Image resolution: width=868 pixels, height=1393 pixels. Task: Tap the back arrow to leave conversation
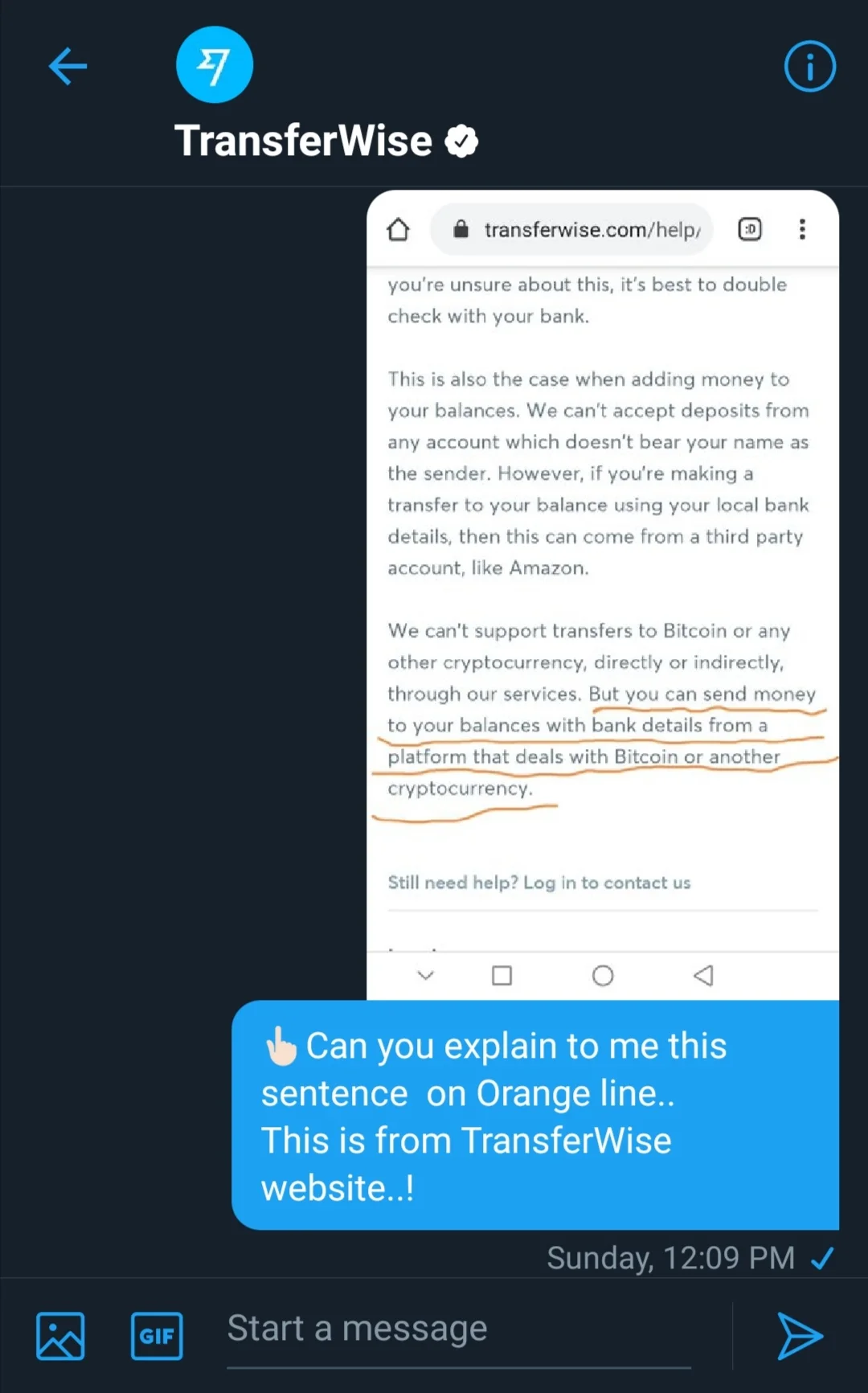click(68, 66)
